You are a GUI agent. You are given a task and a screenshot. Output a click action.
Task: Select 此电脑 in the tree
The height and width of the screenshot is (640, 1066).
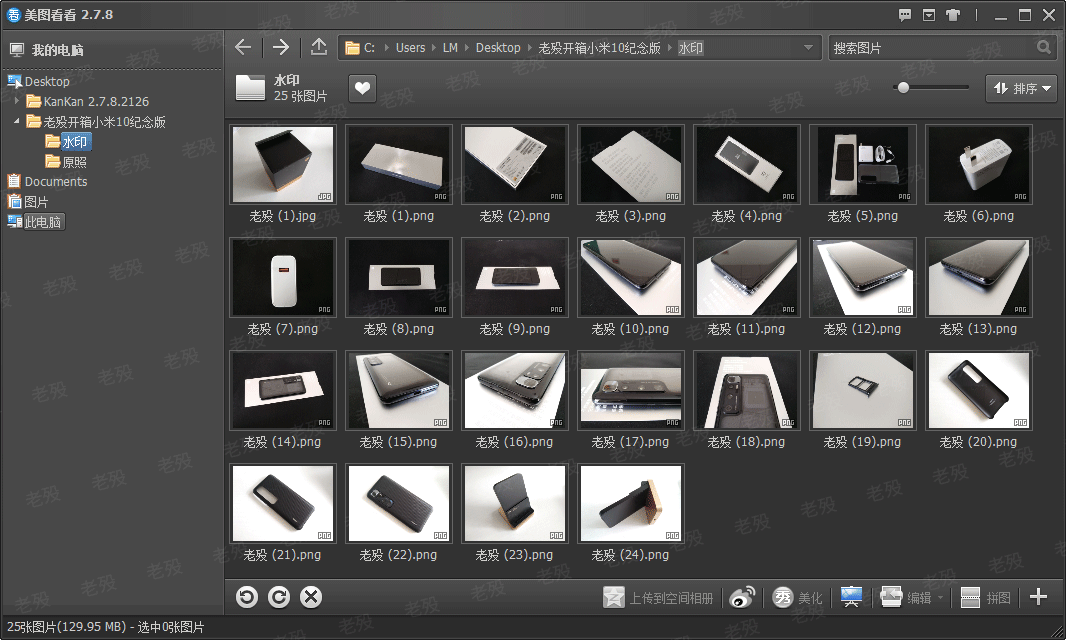tap(43, 222)
